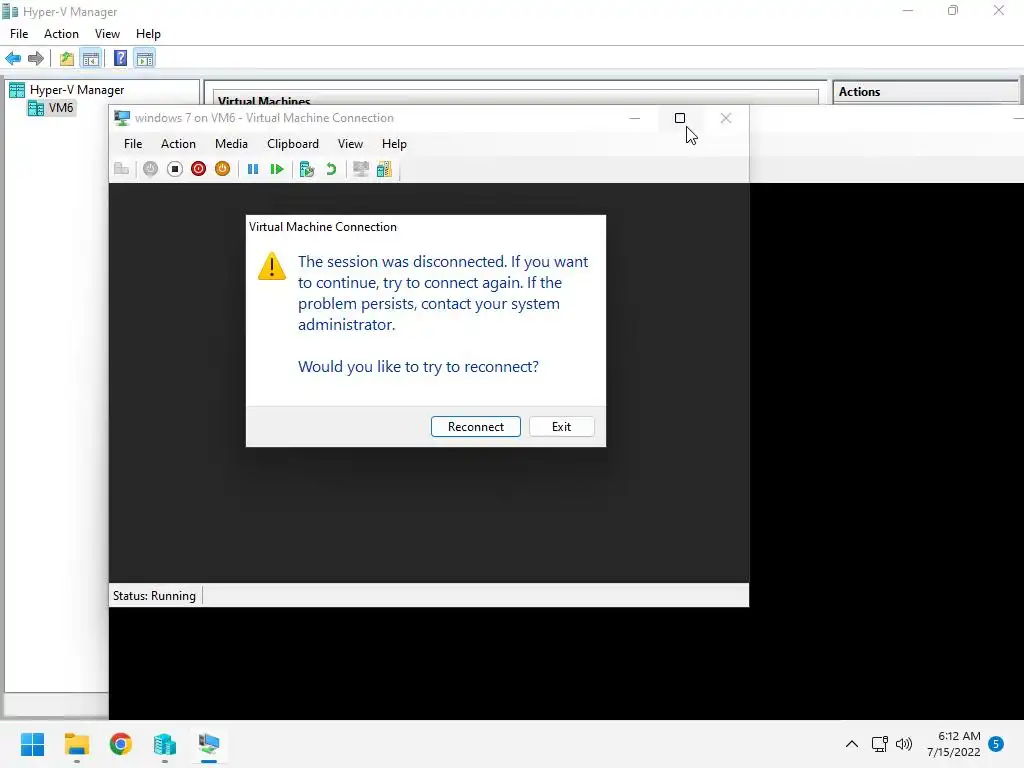
Task: Click the greyed Start power icon in VM toolbar
Action: (x=150, y=169)
